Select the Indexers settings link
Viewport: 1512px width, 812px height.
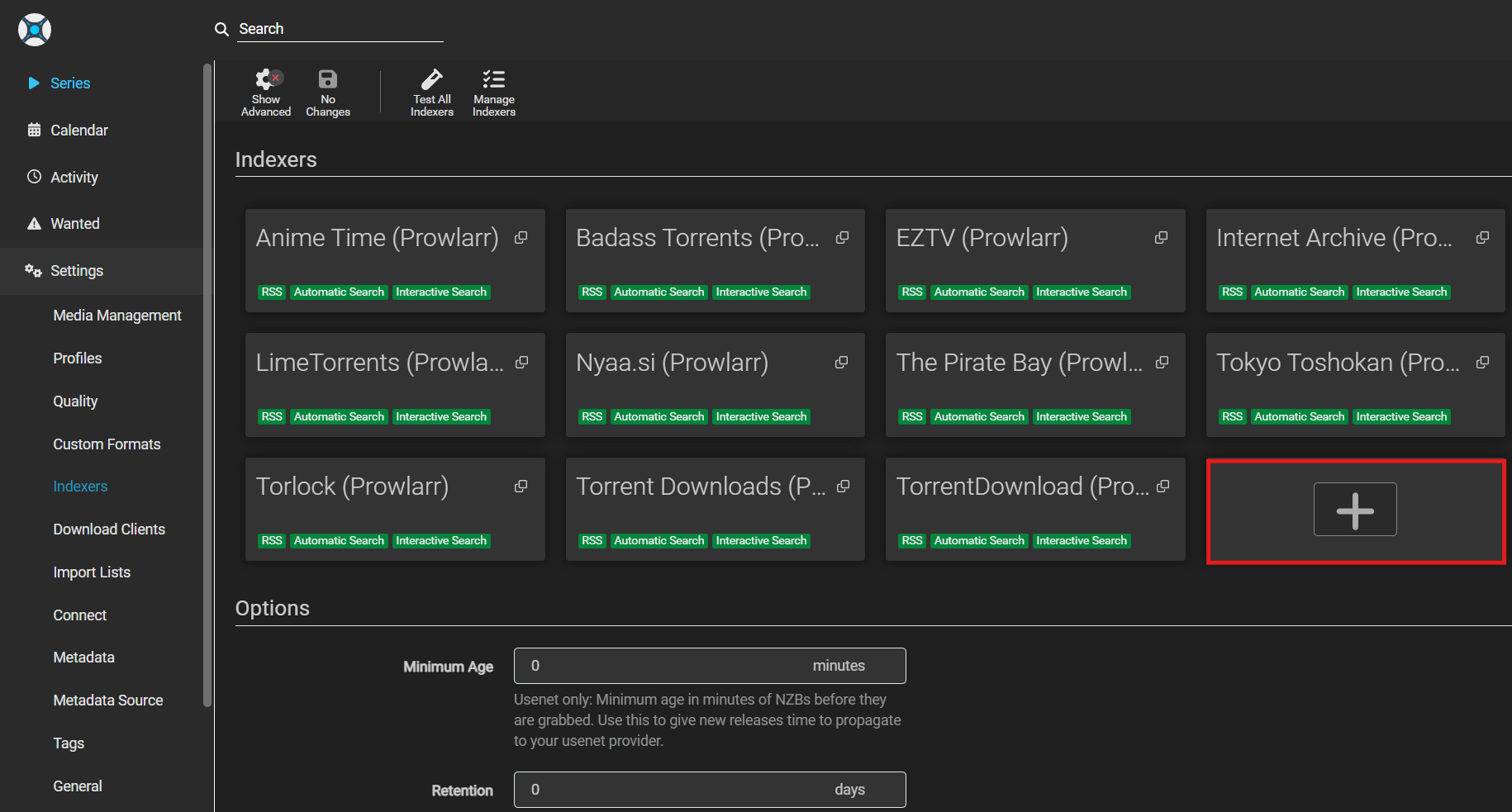80,487
